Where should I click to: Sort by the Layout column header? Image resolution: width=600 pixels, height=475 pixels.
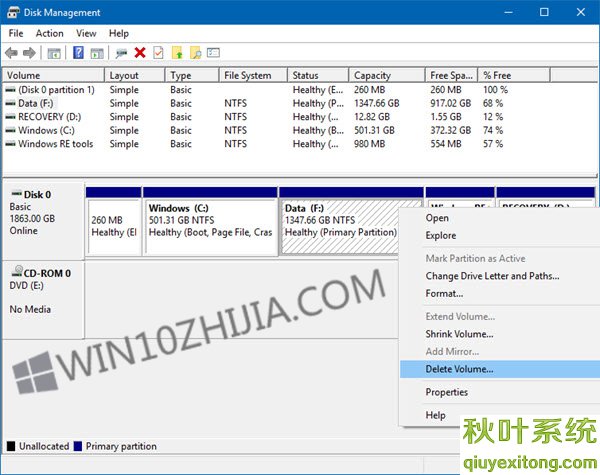click(135, 75)
